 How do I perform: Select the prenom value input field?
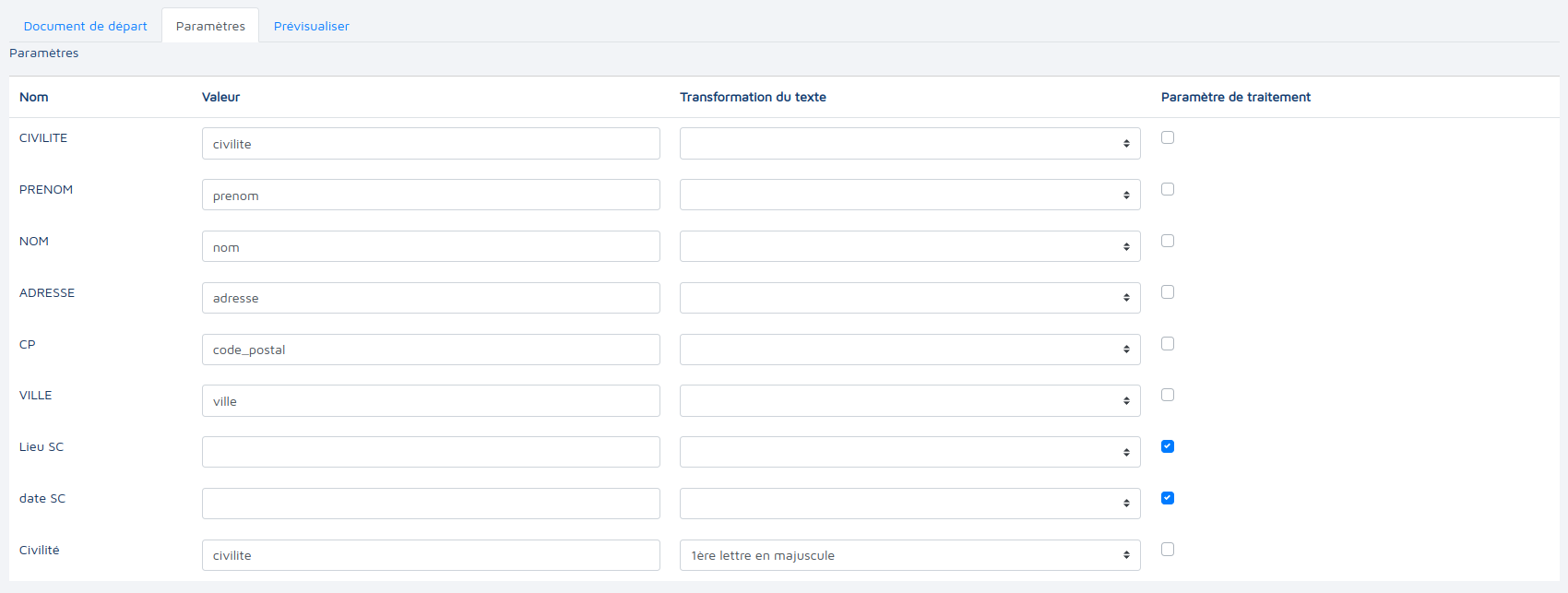(x=431, y=196)
